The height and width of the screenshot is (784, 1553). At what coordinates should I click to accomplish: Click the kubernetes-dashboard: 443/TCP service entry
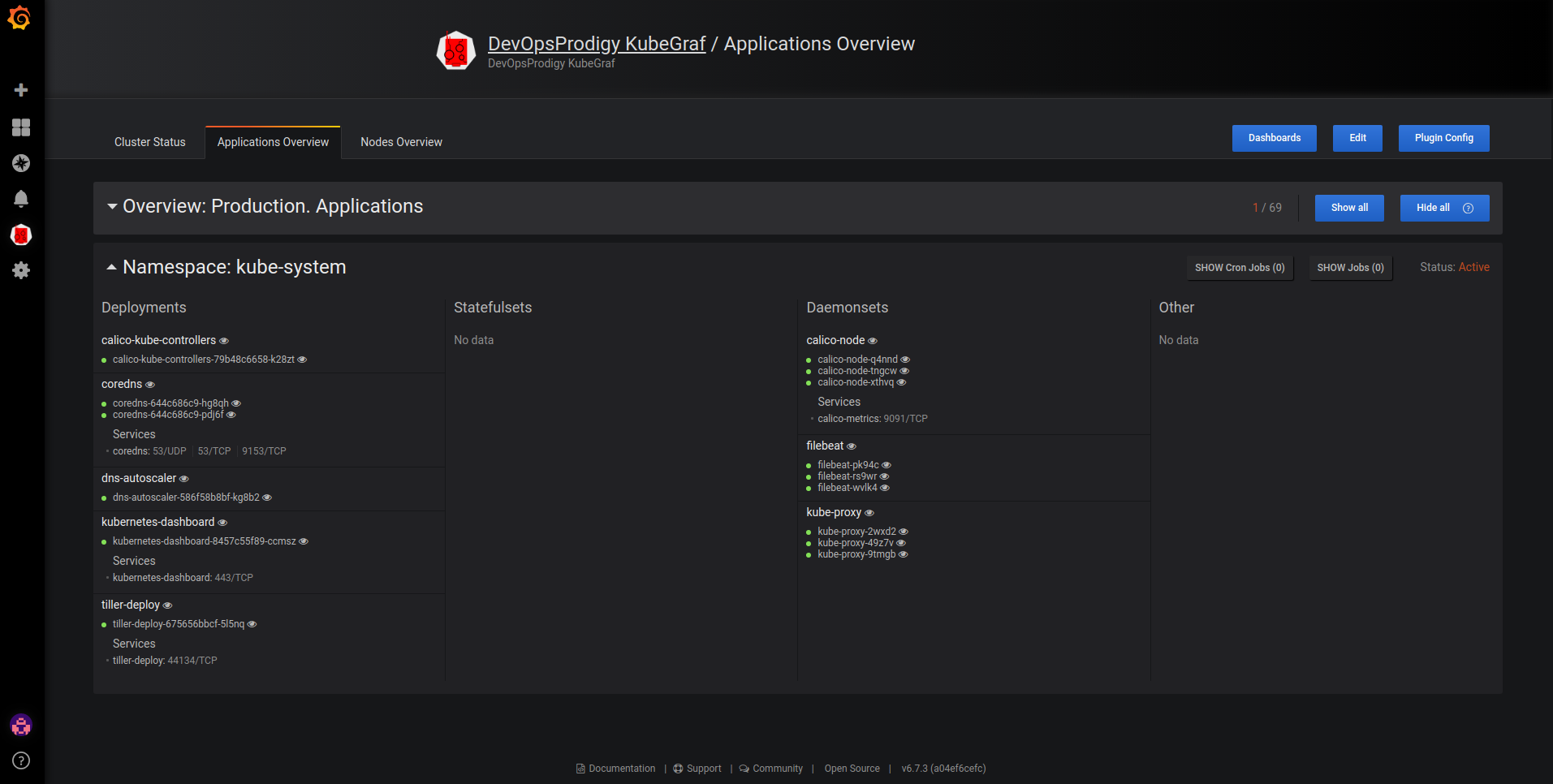(x=183, y=578)
